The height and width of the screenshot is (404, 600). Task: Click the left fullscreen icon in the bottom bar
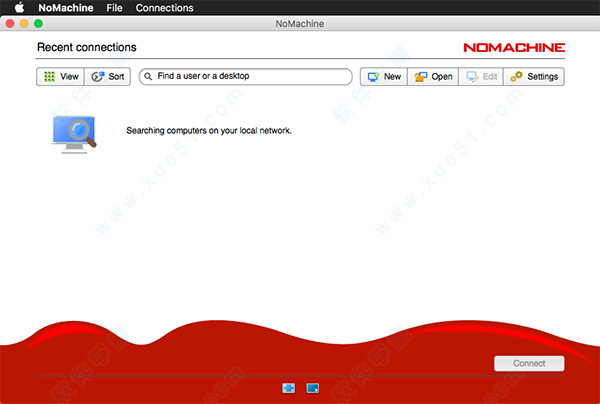[289, 388]
